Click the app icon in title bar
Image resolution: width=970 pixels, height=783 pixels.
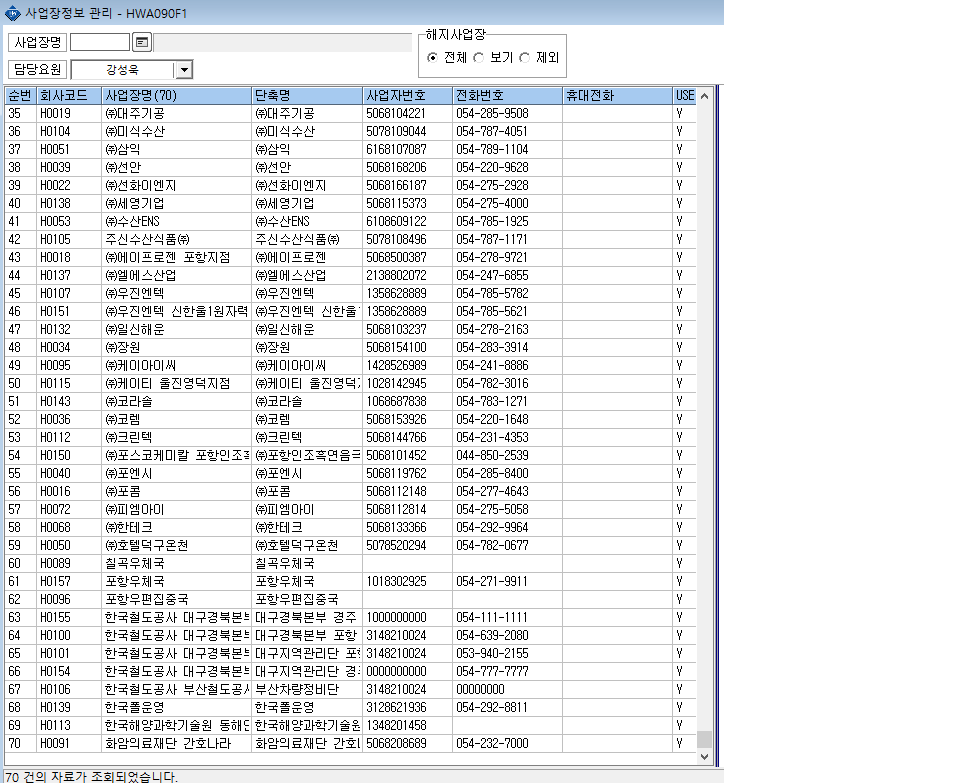click(12, 13)
